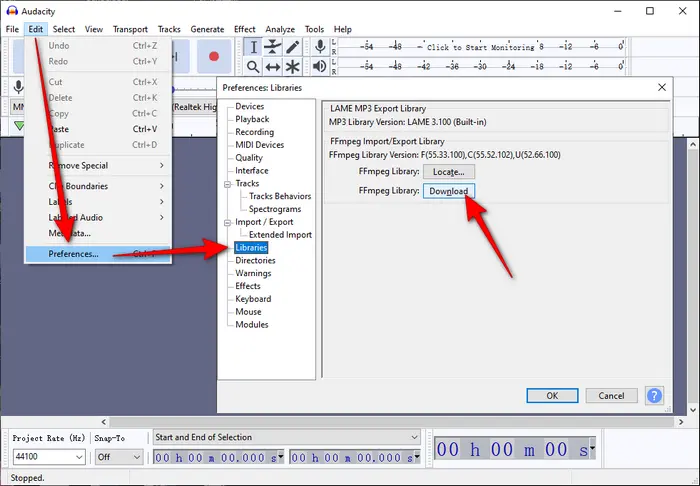Open audio position time format arrow
This screenshot has width=700, height=486.
592,448
